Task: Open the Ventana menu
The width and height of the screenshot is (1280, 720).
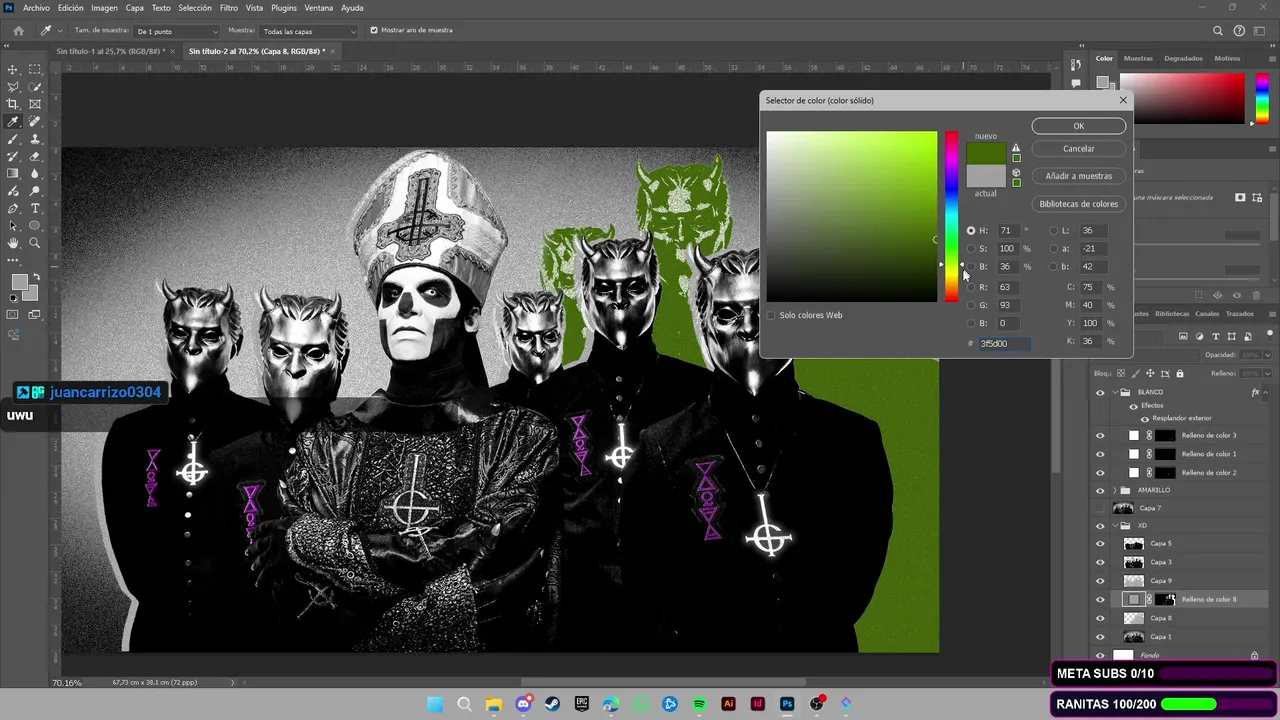Action: (x=318, y=8)
